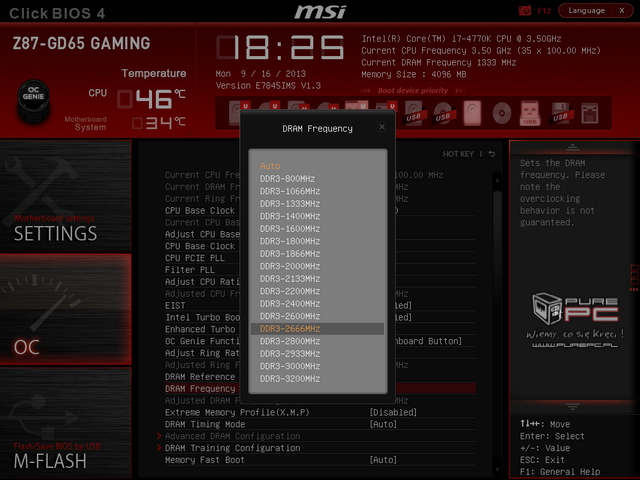
Task: Open the Language selector
Action: [x=587, y=11]
